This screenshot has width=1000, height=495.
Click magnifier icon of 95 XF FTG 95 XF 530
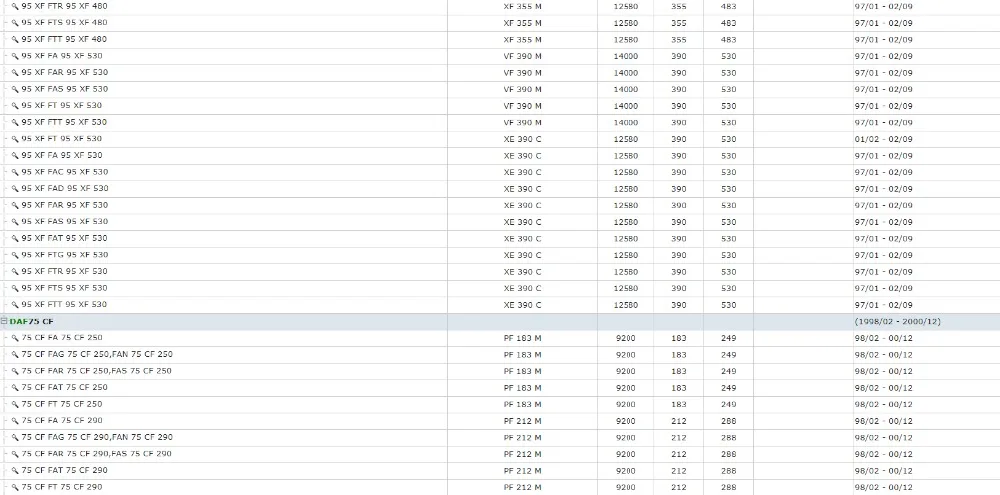pyautogui.click(x=15, y=255)
